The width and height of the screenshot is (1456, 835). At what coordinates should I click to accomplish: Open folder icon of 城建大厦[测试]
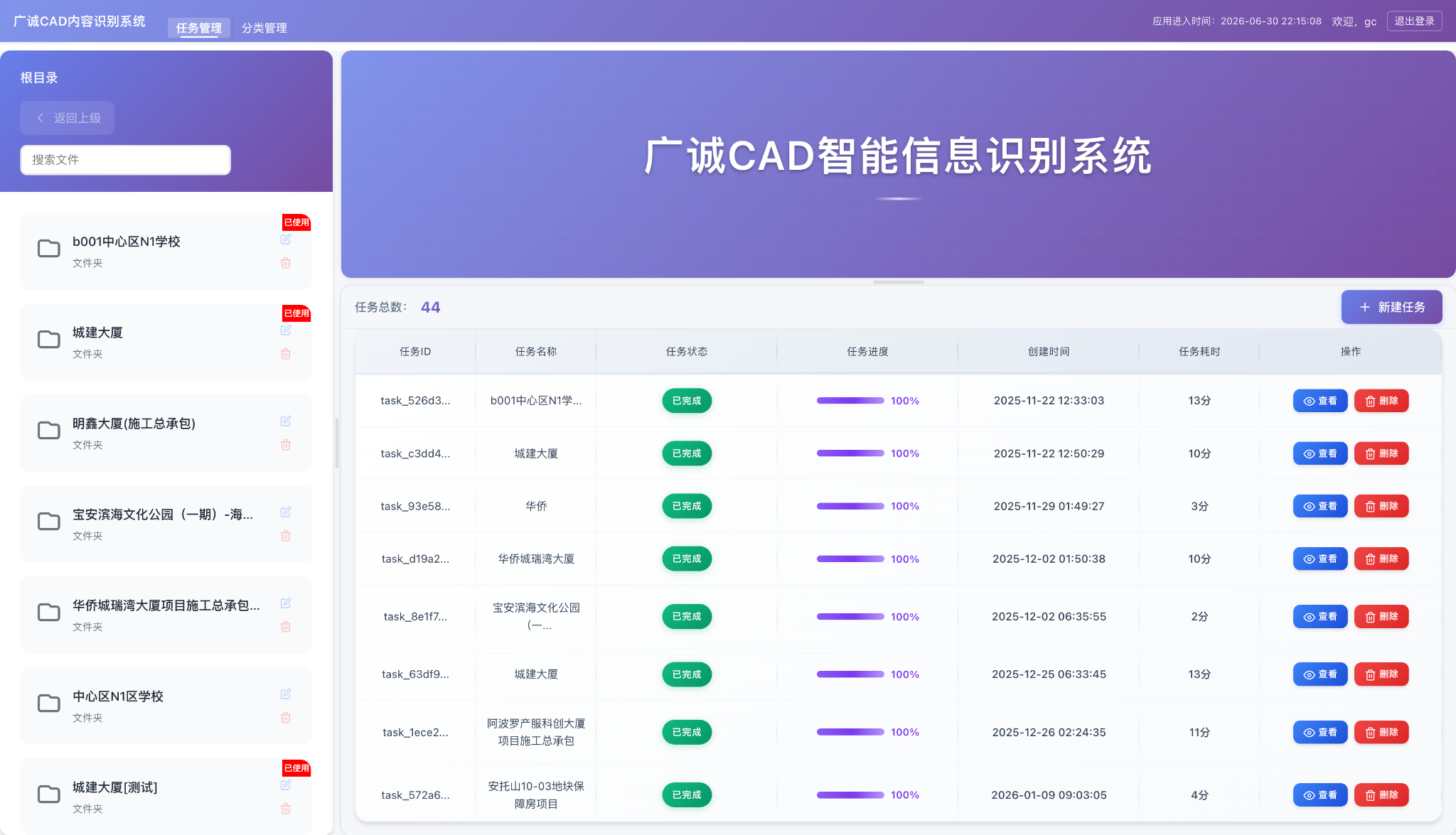pos(49,794)
